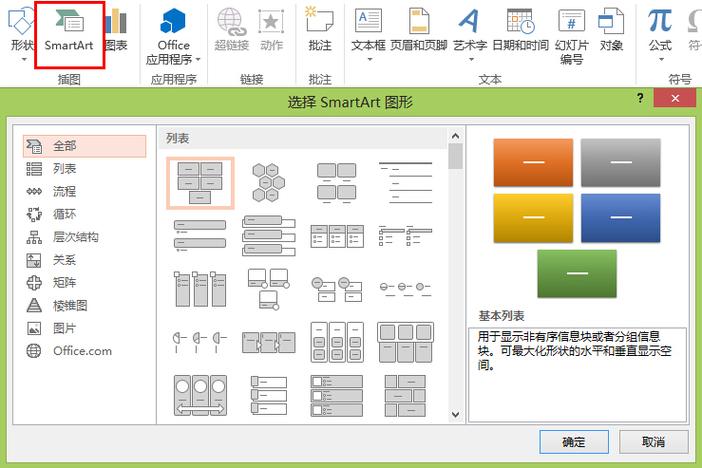This screenshot has width=702, height=468.
Task: Add a 批注 comment
Action: [x=320, y=30]
